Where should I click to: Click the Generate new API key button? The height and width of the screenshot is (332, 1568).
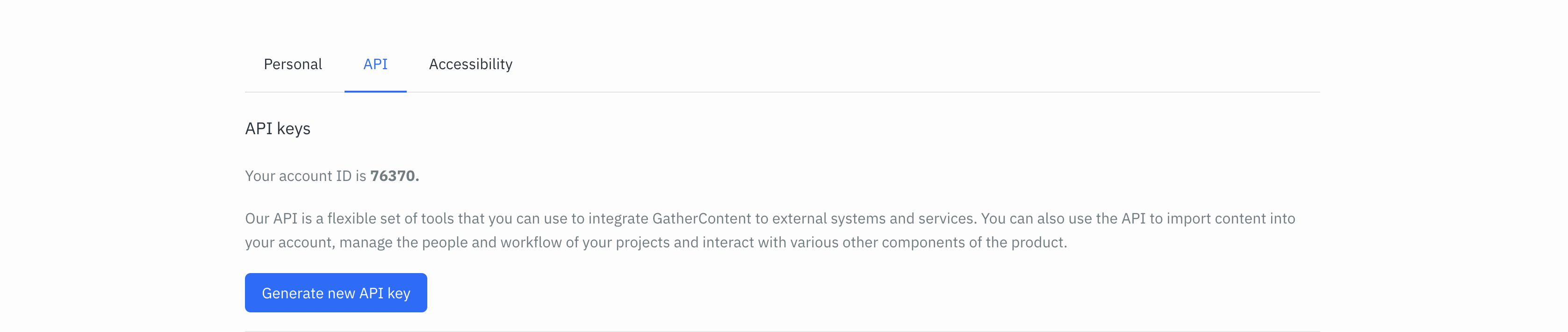coord(336,292)
